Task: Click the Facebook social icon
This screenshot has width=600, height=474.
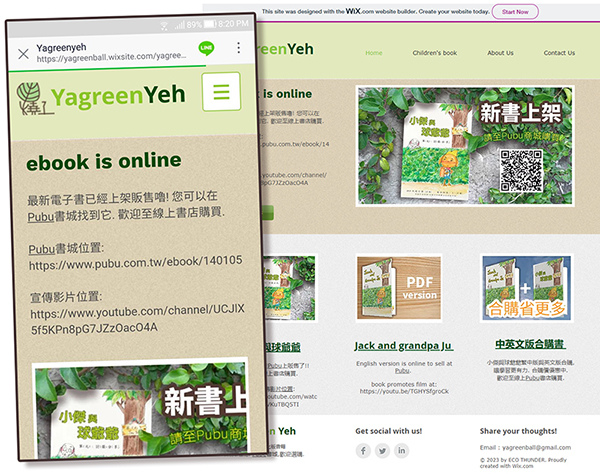Action: [x=363, y=450]
